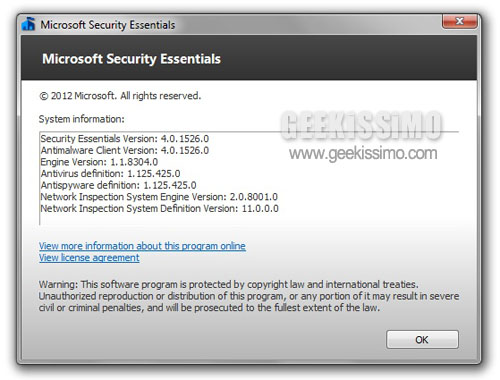The width and height of the screenshot is (500, 380).
Task: Click the 2012 Microsoft copyright notice
Action: [x=120, y=96]
